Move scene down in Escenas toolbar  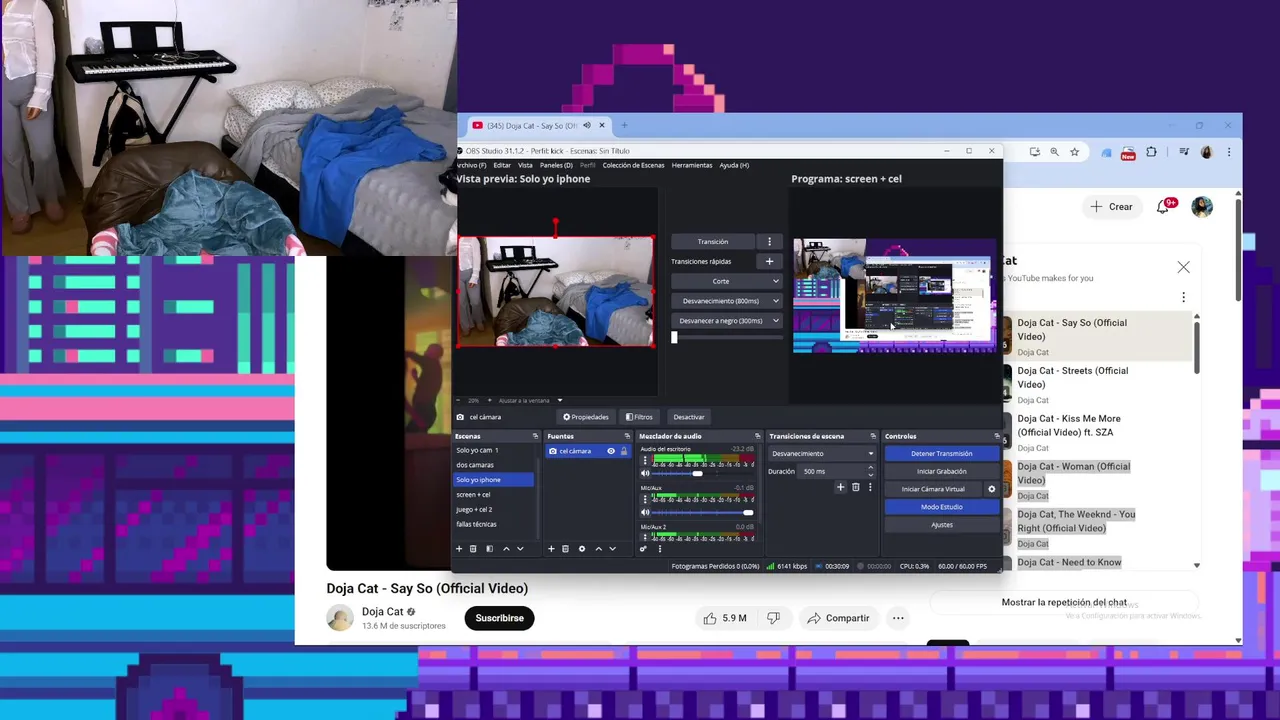click(x=520, y=549)
